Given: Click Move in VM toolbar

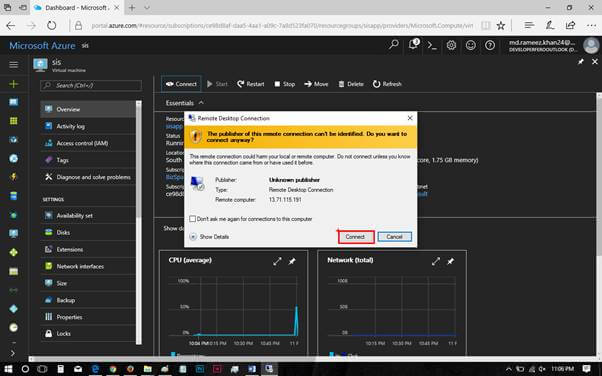Looking at the screenshot, I should (x=316, y=84).
